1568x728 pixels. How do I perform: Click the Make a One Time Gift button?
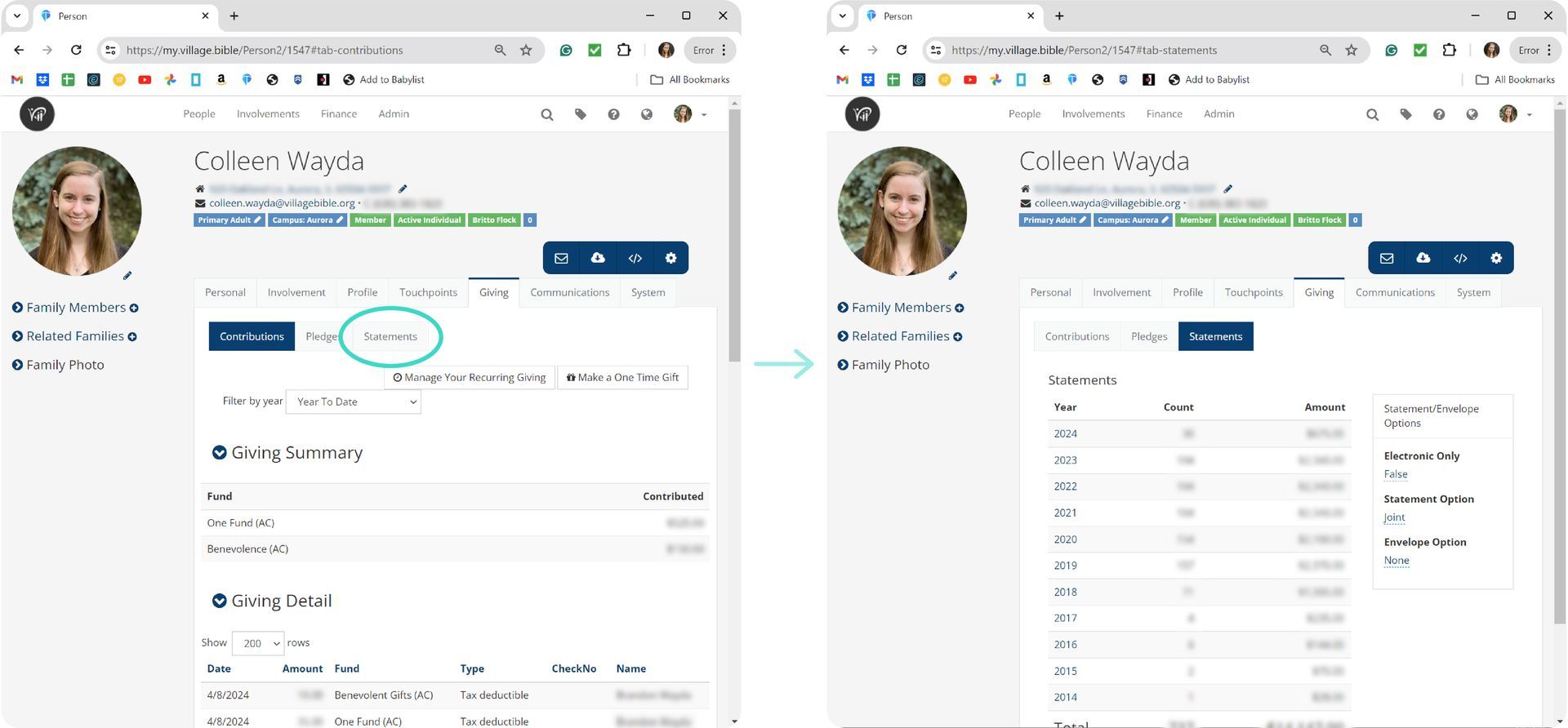[x=622, y=377]
